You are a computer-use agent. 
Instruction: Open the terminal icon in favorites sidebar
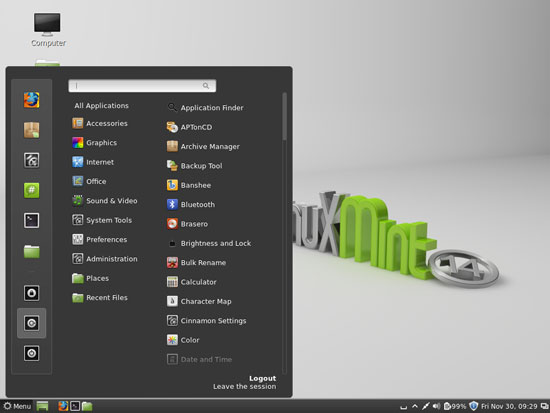coord(32,221)
